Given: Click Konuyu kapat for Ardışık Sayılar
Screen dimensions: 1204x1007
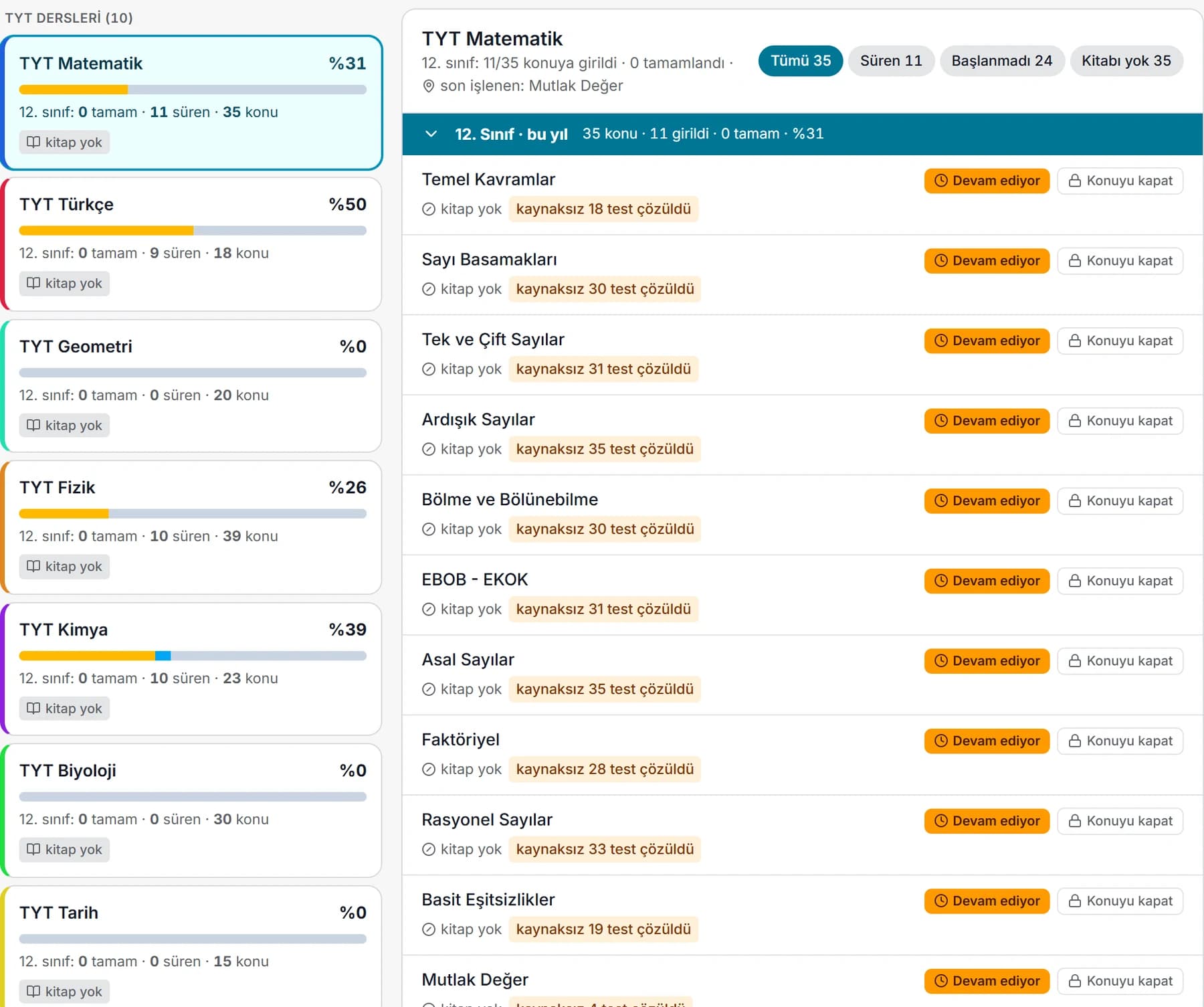Looking at the screenshot, I should (1120, 421).
